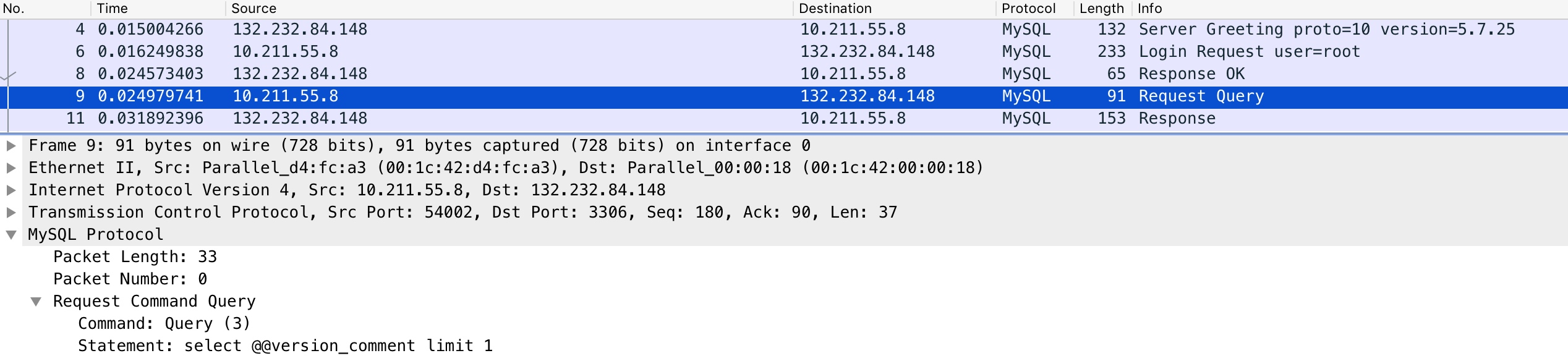
Task: Sort by the Length column header
Action: (1103, 9)
